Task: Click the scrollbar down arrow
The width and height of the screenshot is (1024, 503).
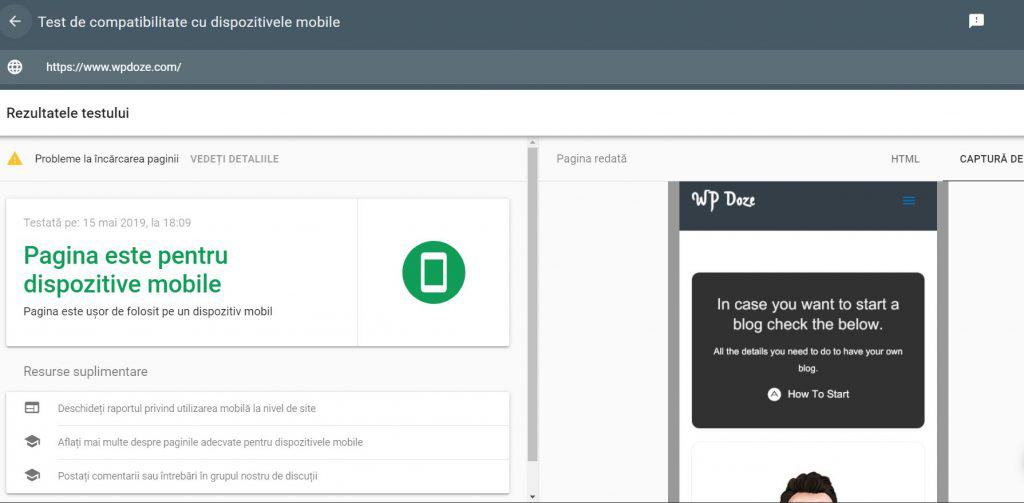Action: 532,496
